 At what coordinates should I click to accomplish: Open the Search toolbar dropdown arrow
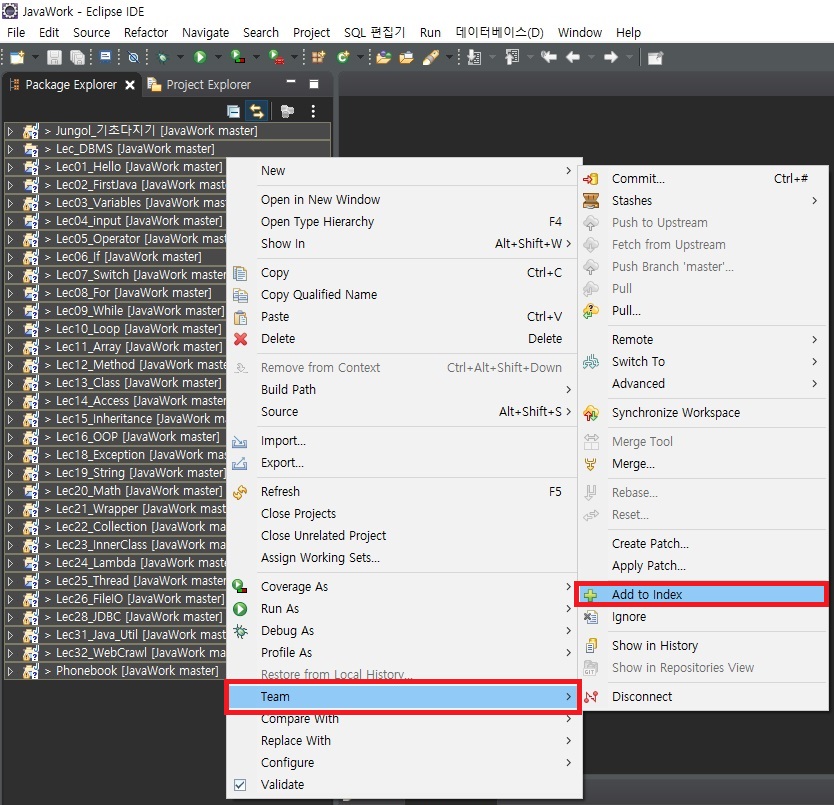[449, 57]
